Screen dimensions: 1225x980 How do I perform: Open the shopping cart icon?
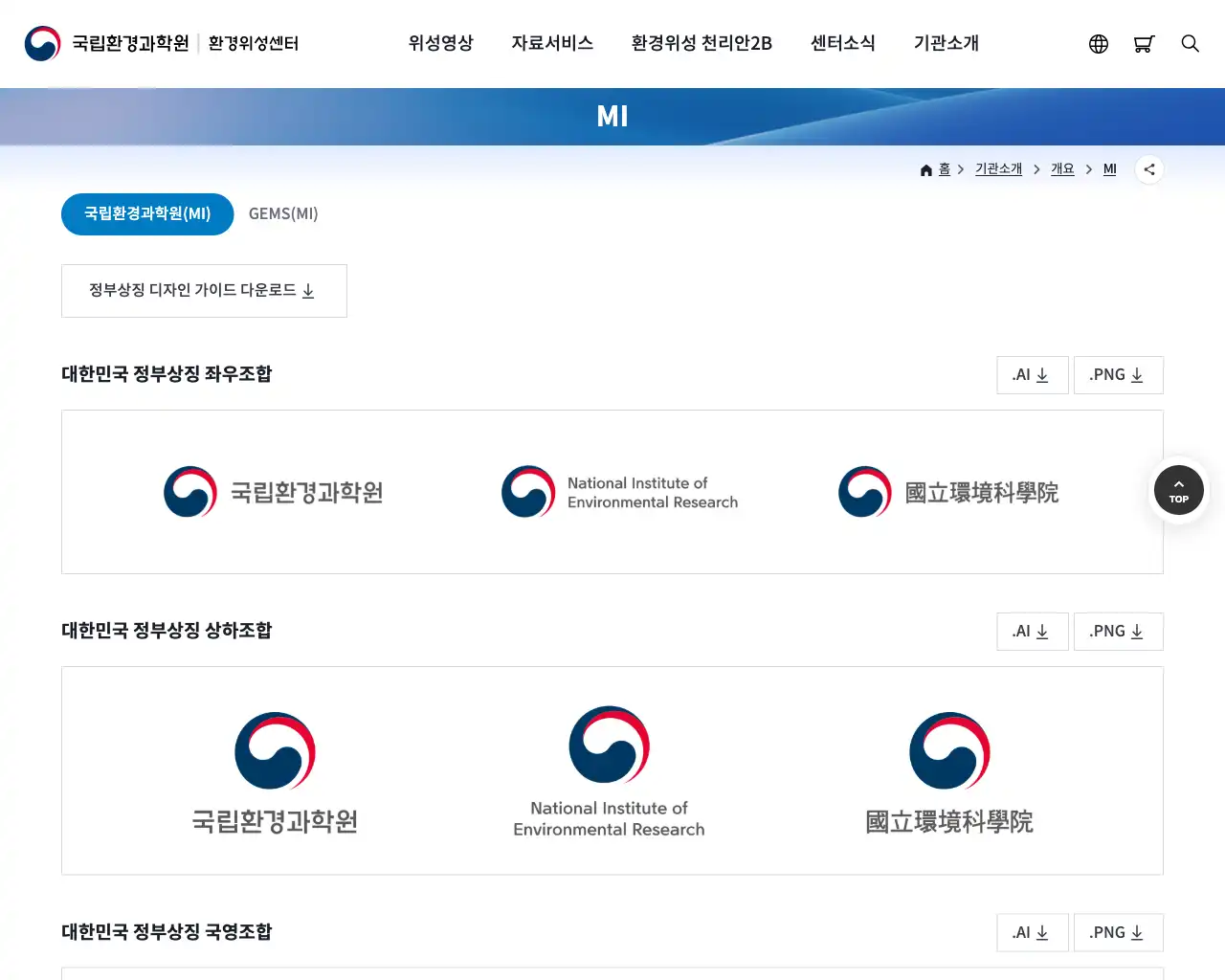point(1144,44)
